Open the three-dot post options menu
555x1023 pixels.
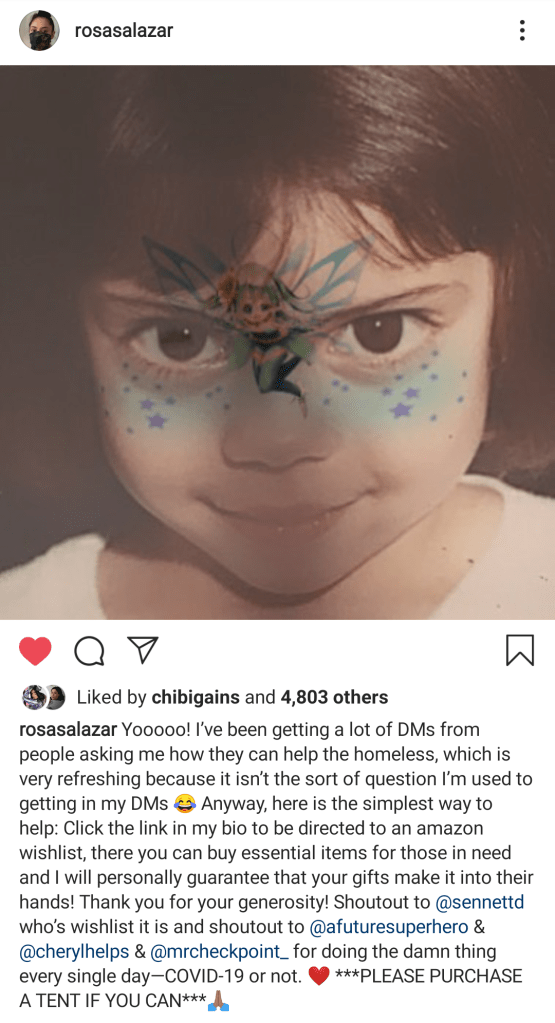pyautogui.click(x=522, y=31)
